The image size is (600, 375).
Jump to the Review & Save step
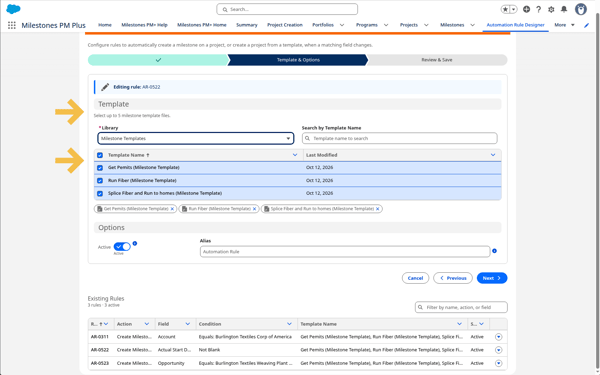437,60
